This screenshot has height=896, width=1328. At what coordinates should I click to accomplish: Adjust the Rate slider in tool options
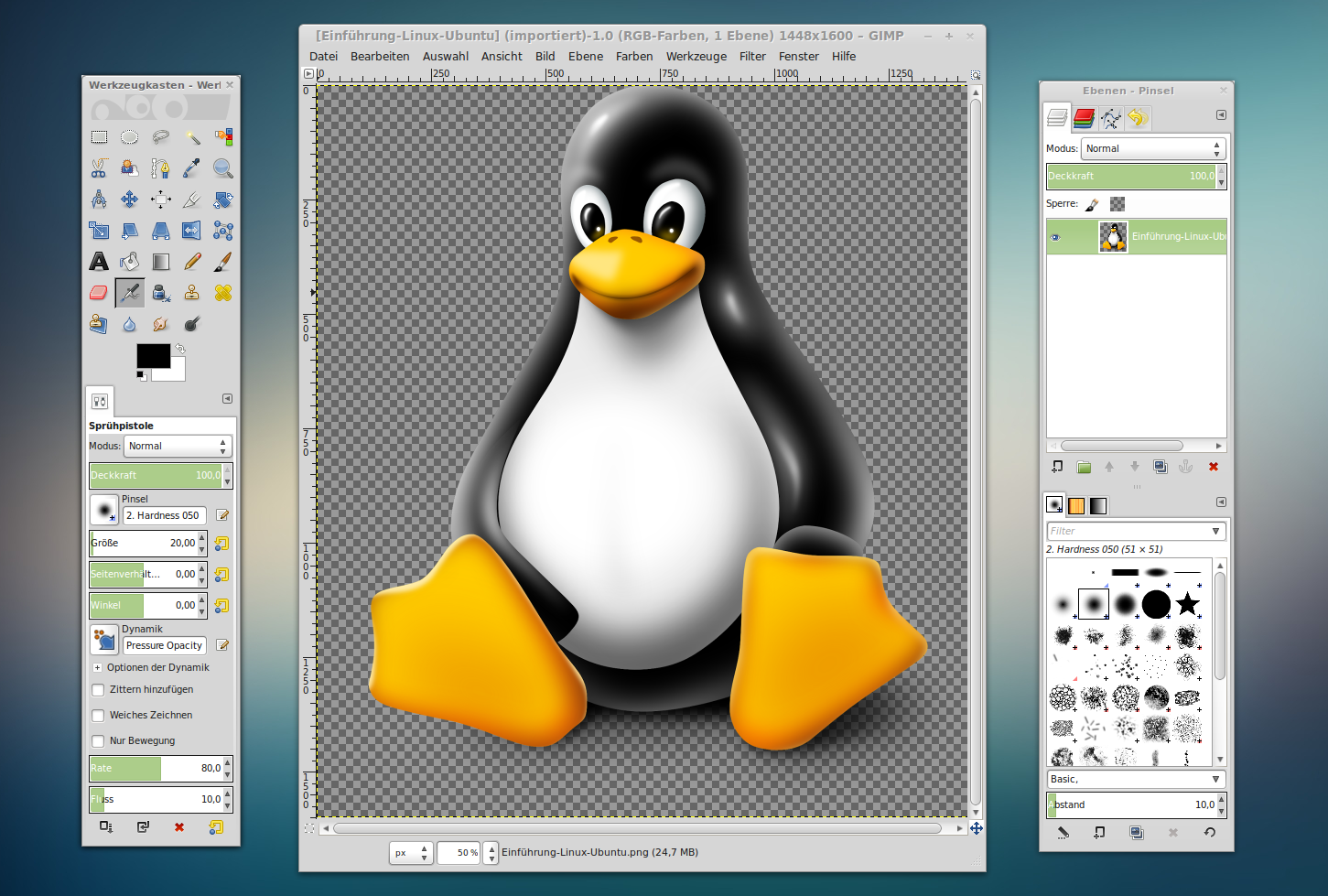click(160, 768)
